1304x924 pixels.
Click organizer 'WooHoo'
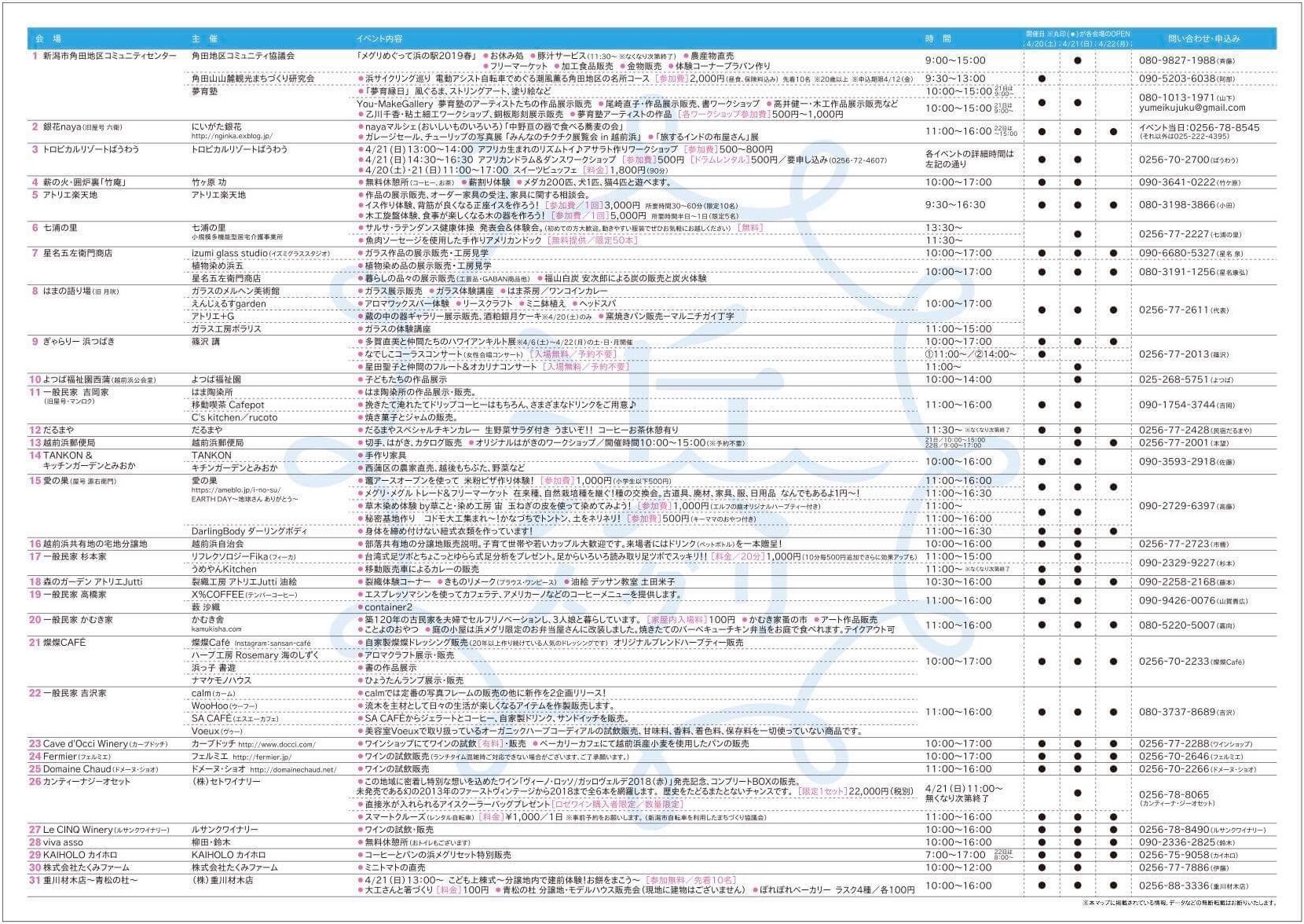click(210, 706)
